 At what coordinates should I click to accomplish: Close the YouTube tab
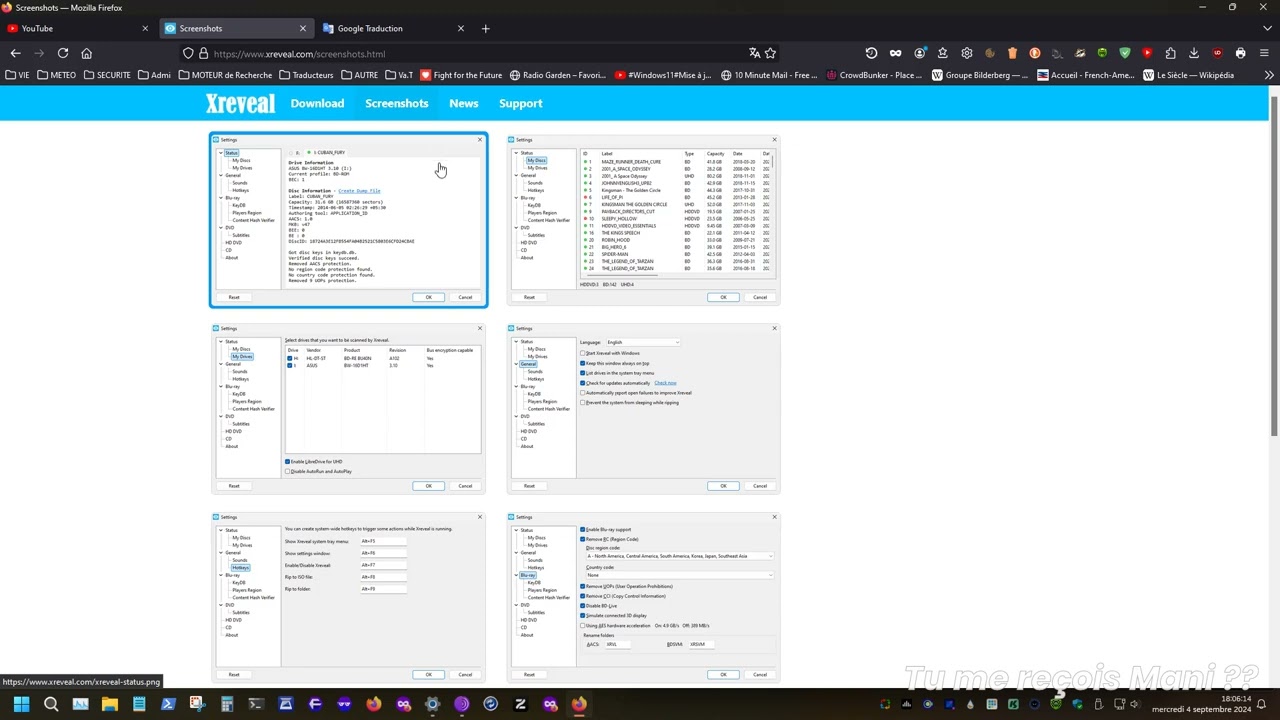pyautogui.click(x=144, y=28)
